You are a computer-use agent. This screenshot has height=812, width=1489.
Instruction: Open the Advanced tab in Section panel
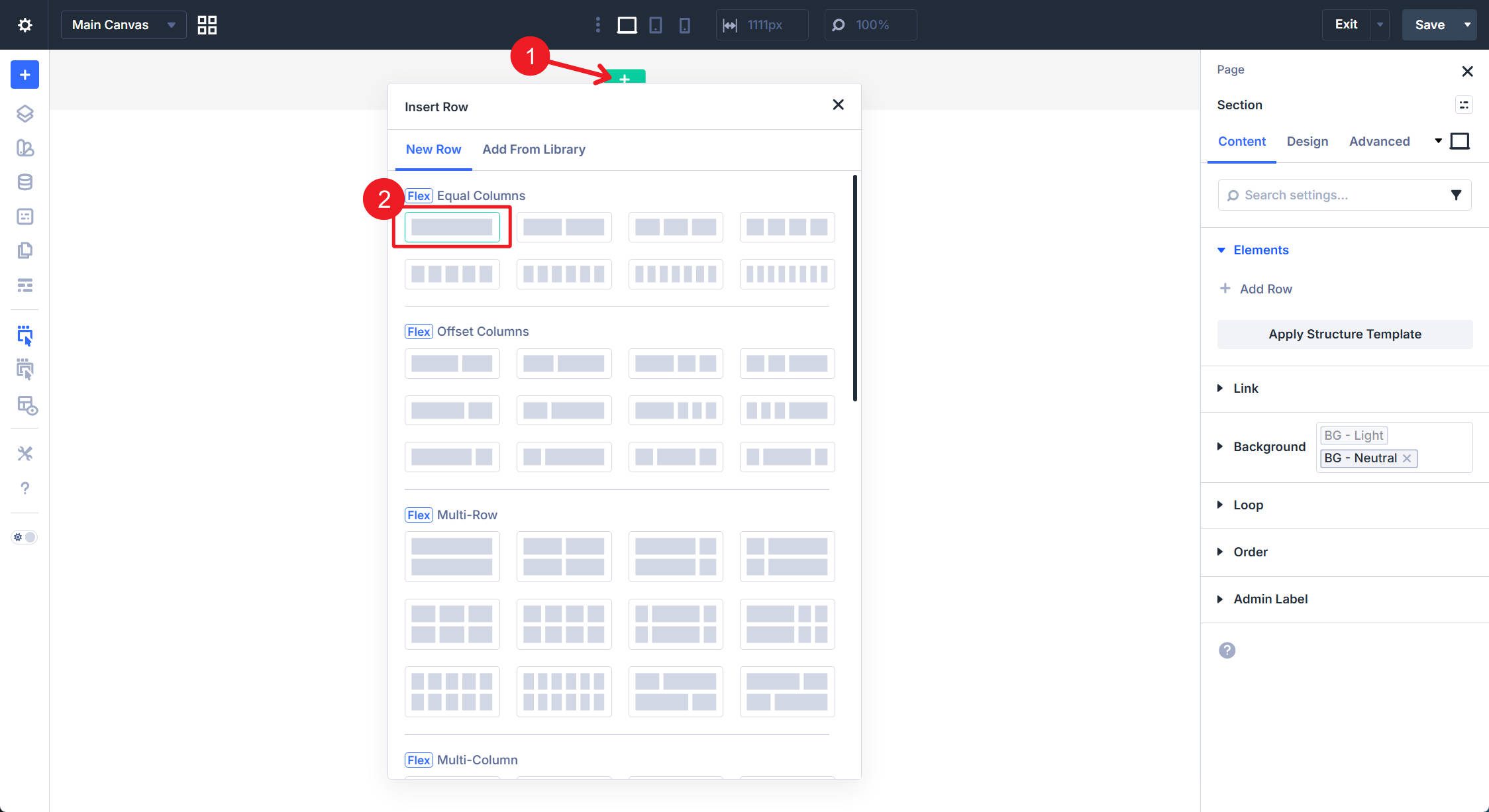click(x=1379, y=141)
